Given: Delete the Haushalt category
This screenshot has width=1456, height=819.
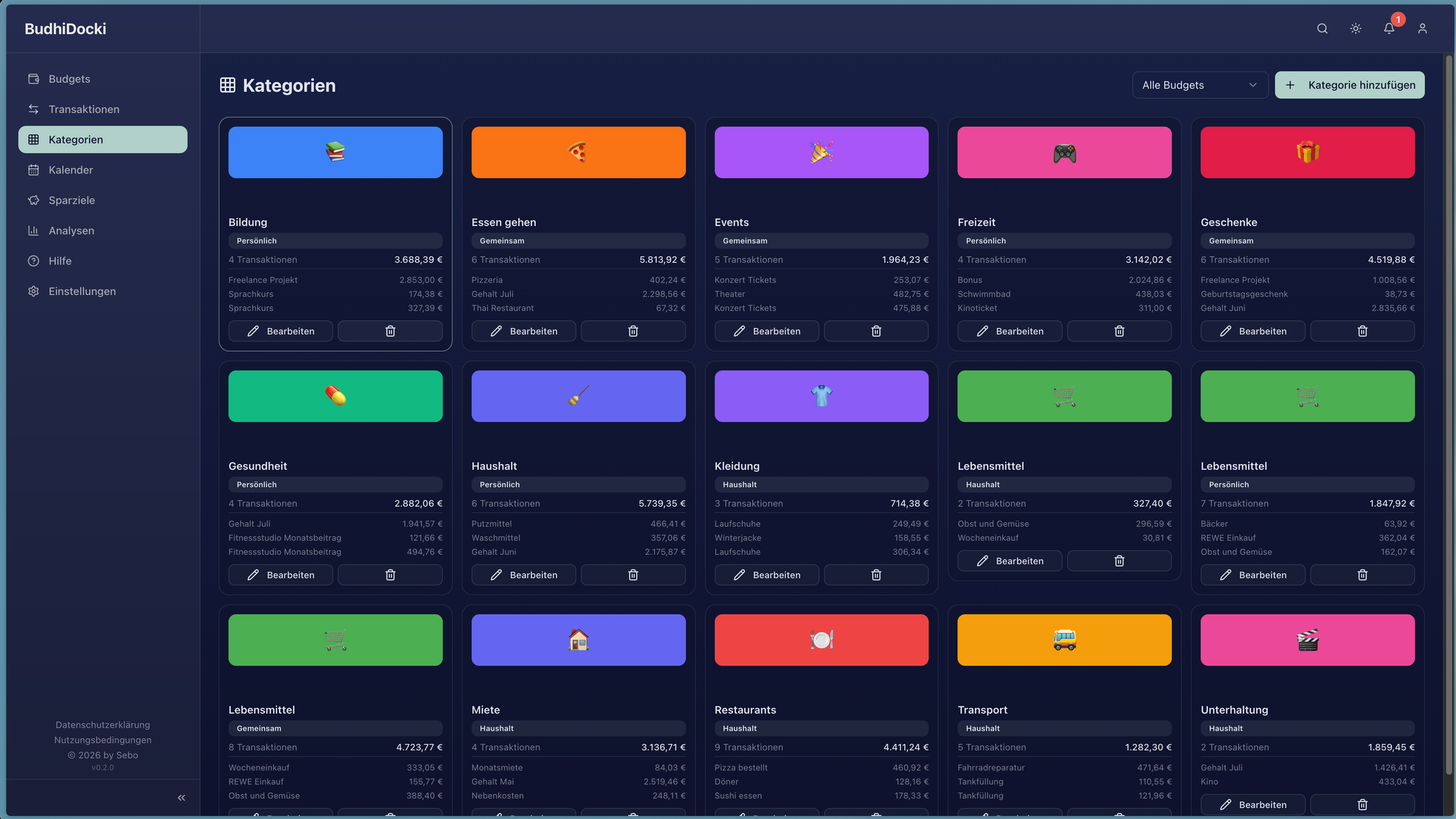Looking at the screenshot, I should click(x=633, y=575).
